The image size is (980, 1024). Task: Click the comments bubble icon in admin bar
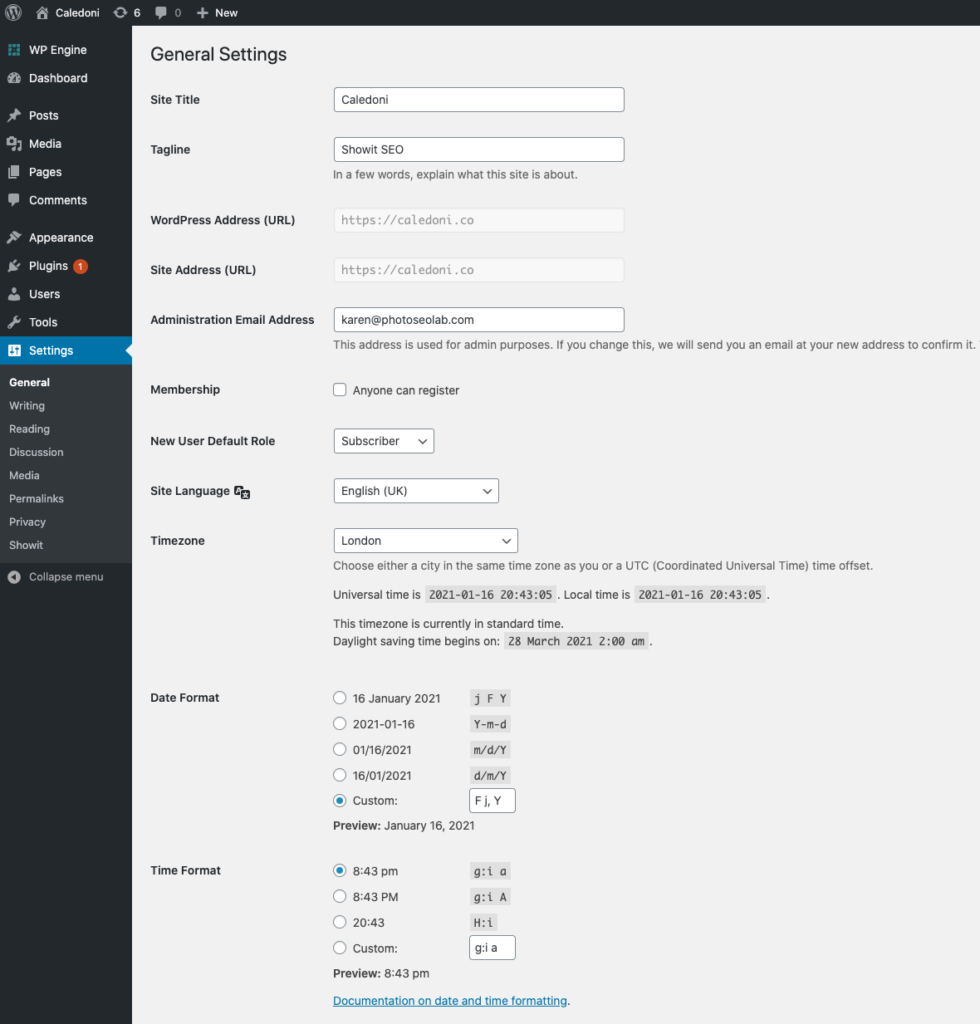click(162, 12)
